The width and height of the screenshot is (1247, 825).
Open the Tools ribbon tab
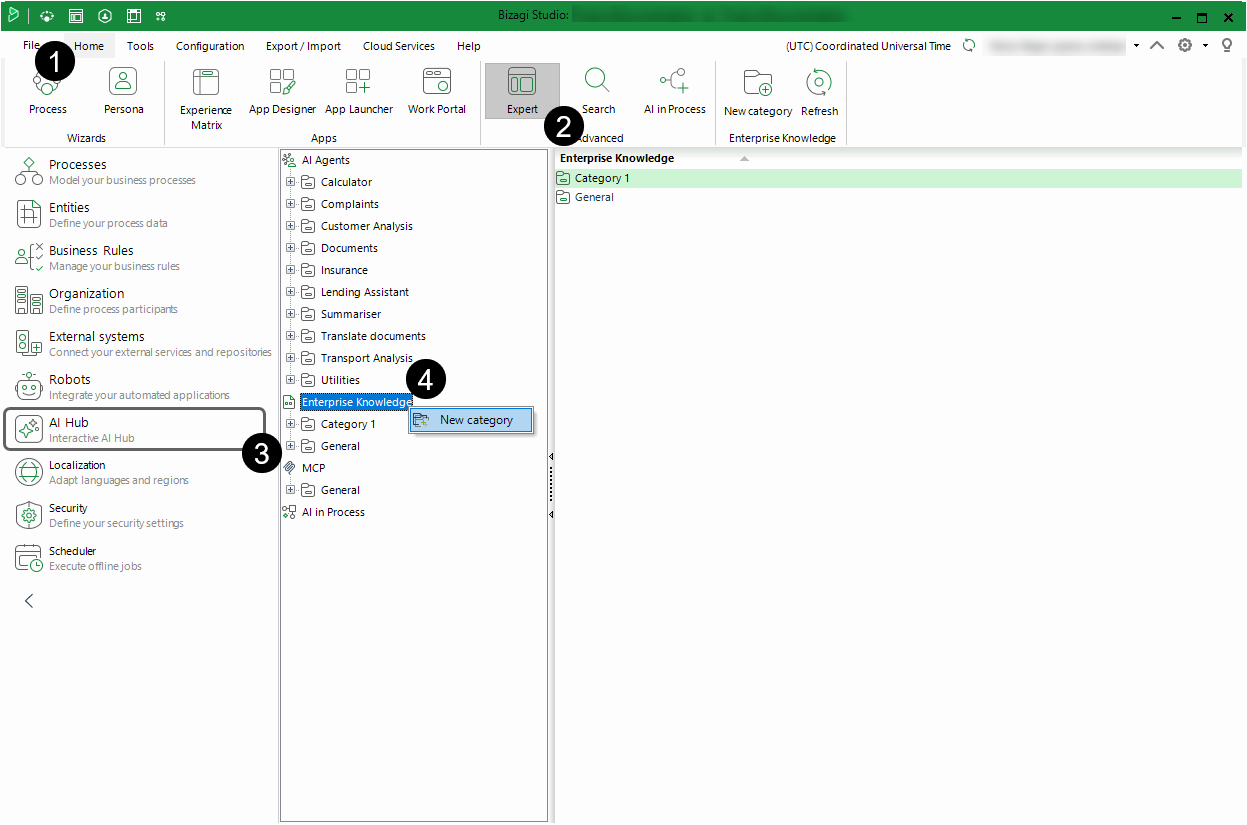[140, 46]
